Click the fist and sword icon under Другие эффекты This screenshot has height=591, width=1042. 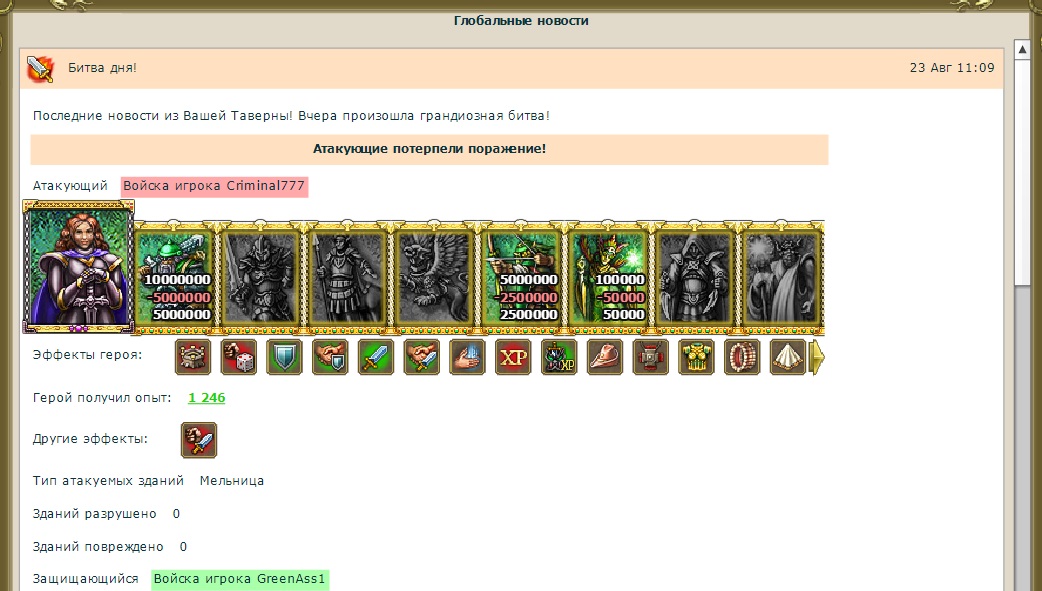pos(199,440)
